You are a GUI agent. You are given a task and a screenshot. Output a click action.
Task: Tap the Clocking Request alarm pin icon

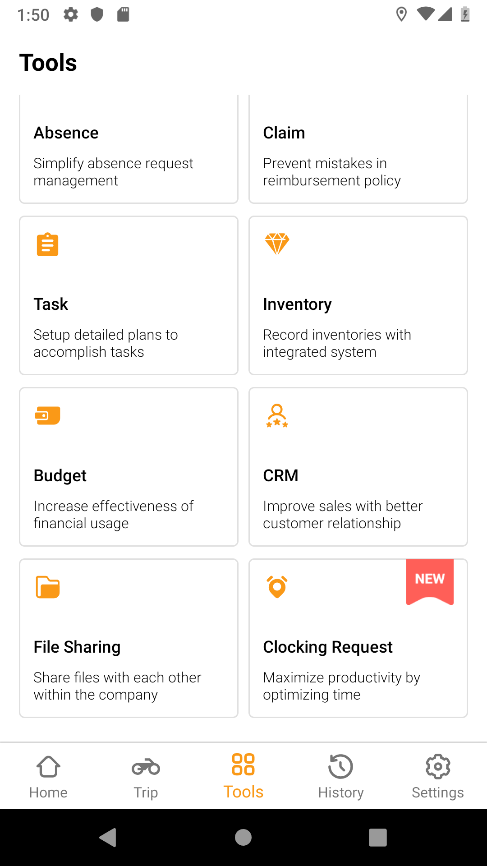coord(277,587)
